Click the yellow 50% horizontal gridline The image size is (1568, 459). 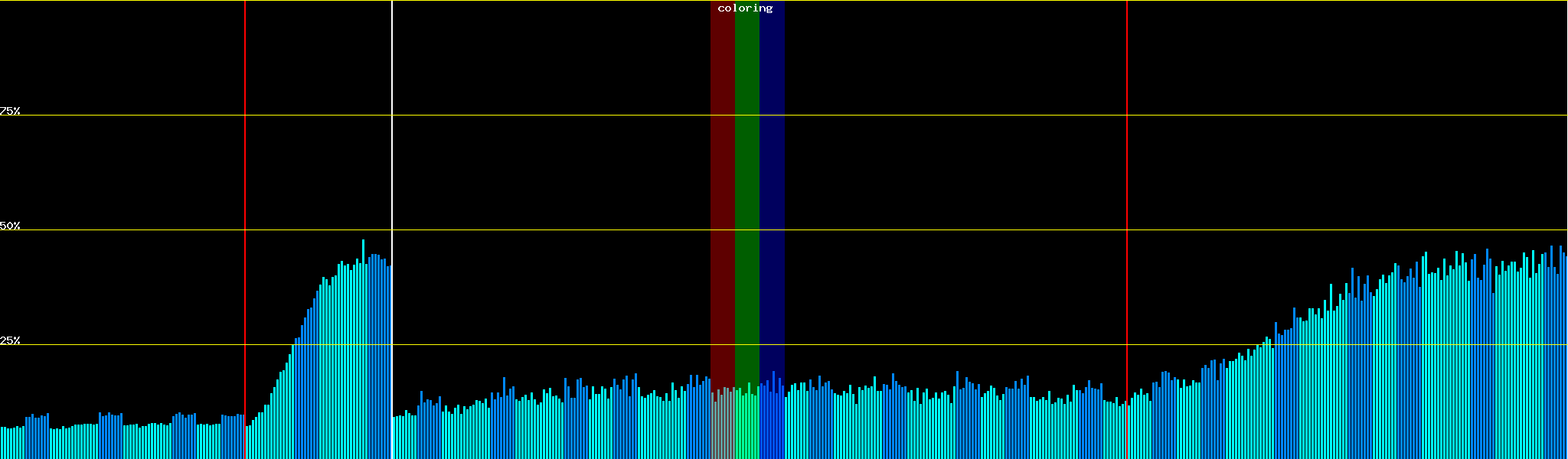click(919, 229)
